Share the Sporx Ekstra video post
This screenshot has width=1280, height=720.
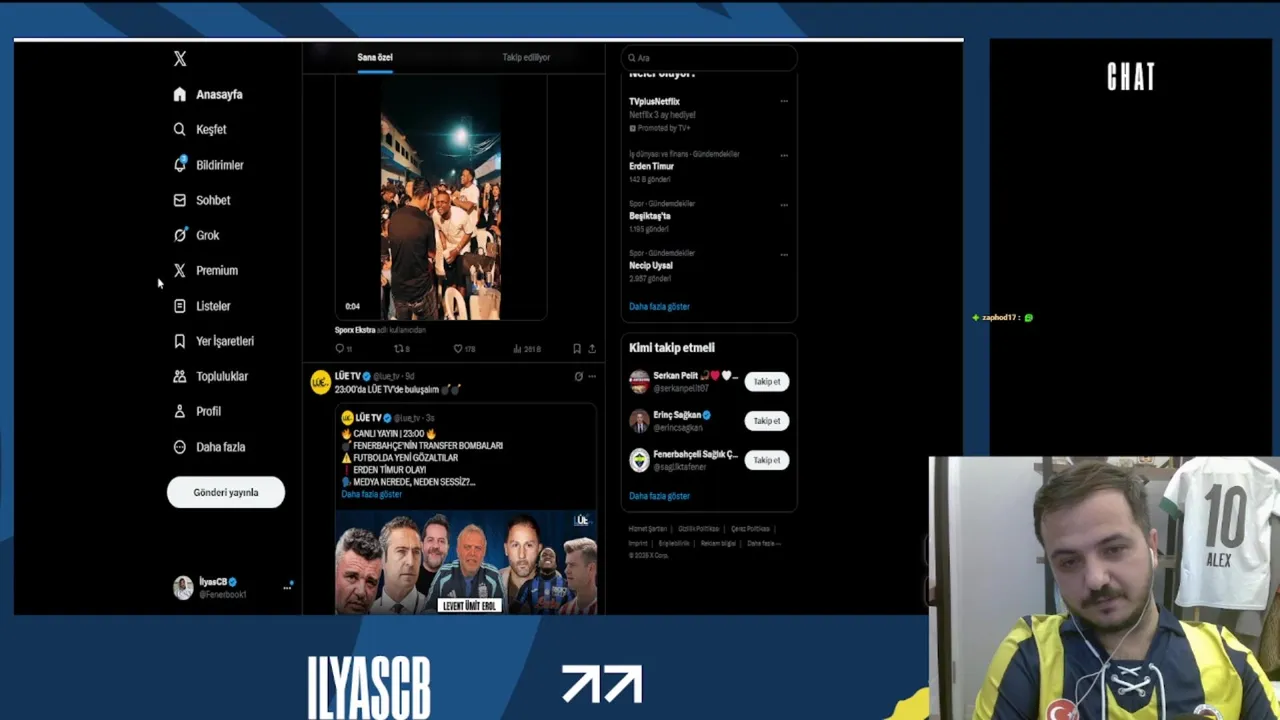[x=592, y=349]
